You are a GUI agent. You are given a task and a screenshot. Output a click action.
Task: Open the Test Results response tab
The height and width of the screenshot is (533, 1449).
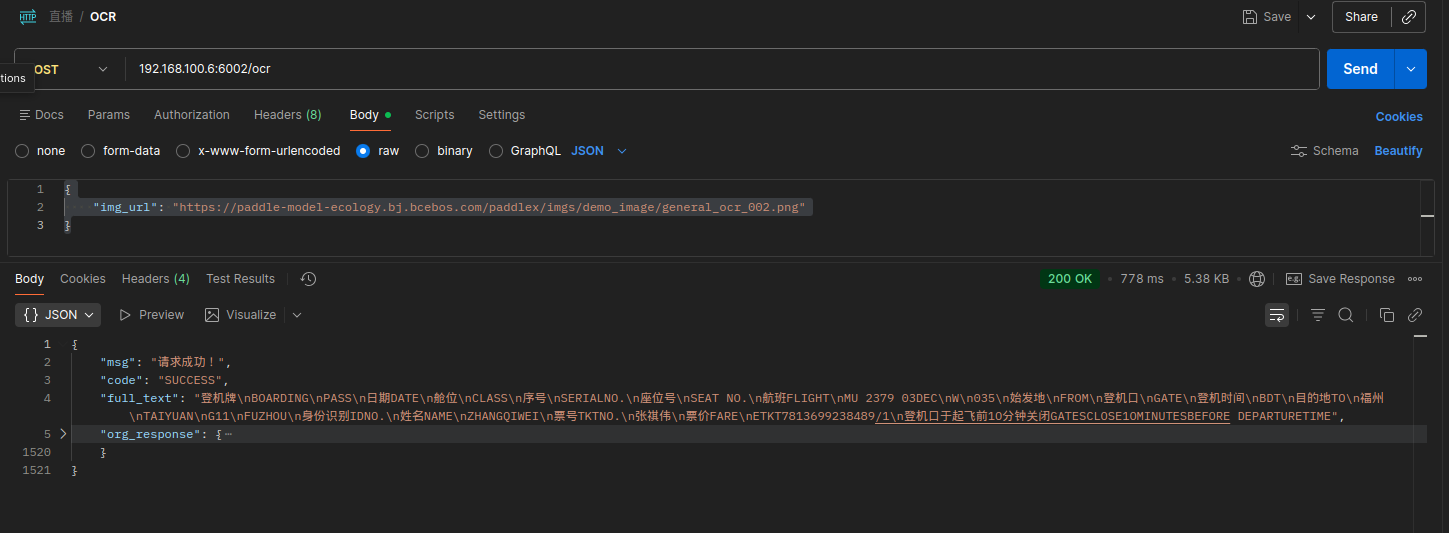point(240,279)
